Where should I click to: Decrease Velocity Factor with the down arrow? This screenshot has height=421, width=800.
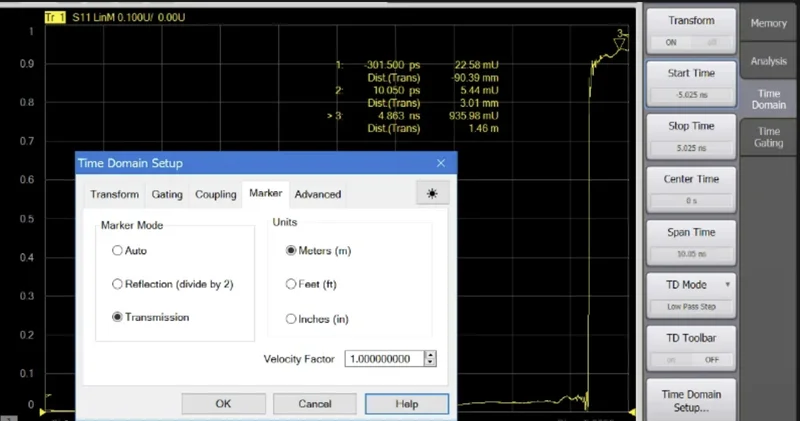[430, 362]
